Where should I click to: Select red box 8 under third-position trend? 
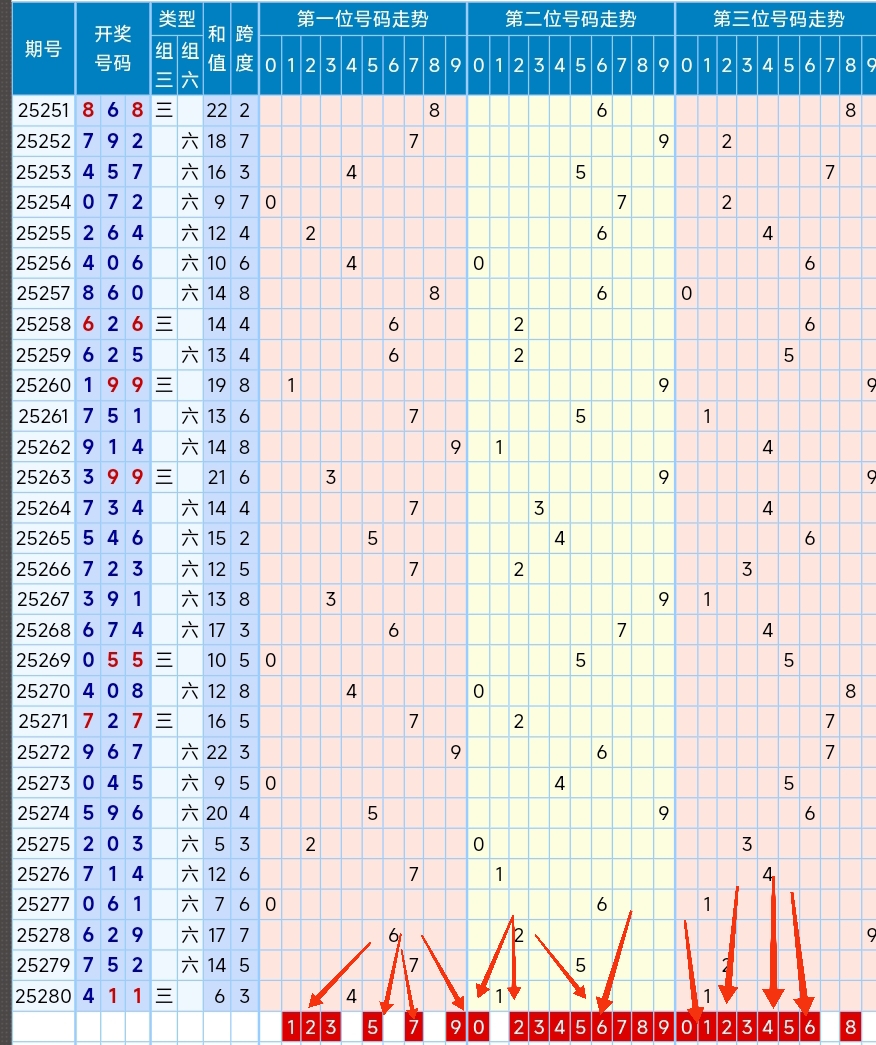coord(850,1026)
